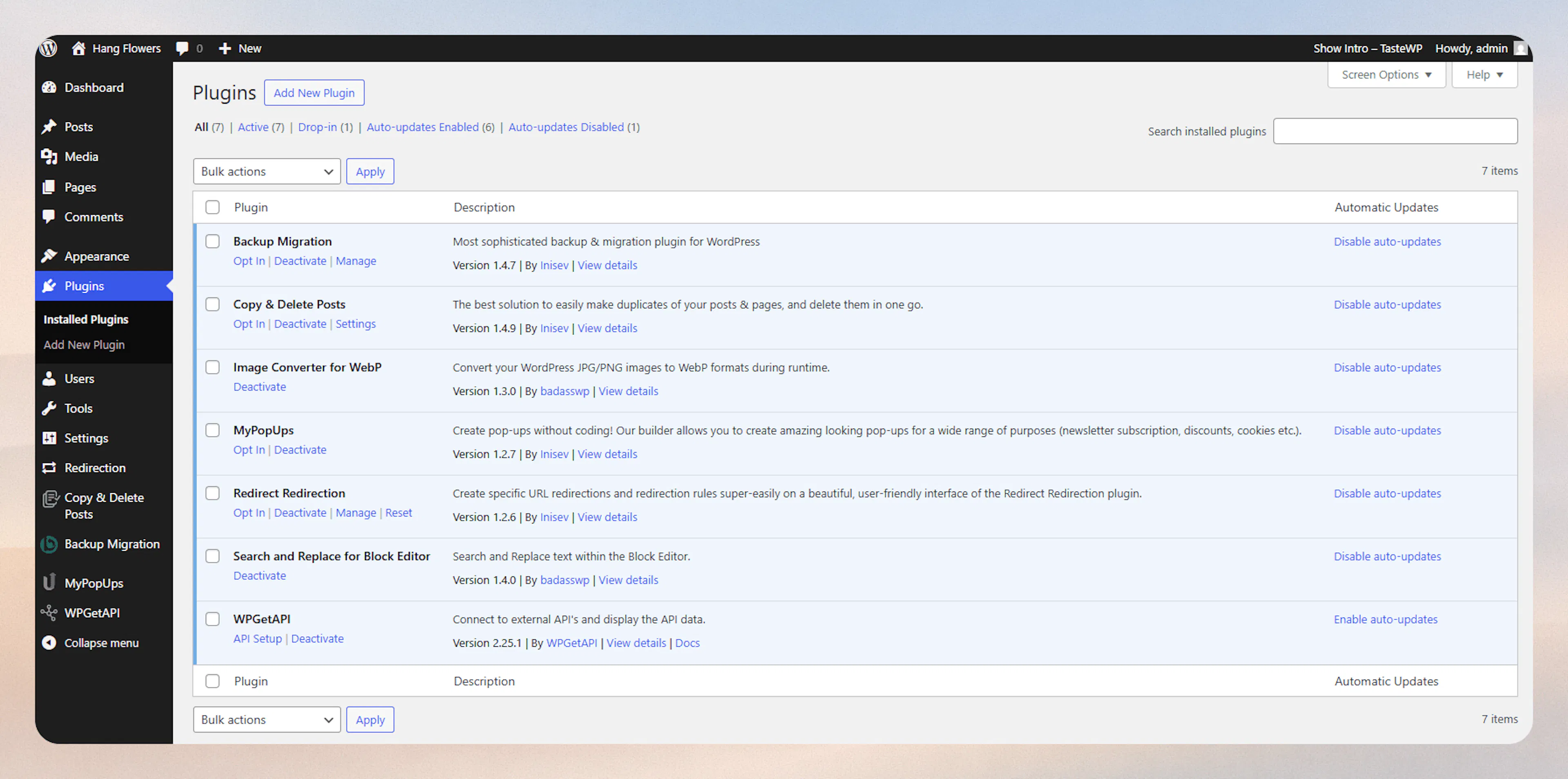The image size is (1568, 779).
Task: Collapse the admin sidebar menu
Action: click(x=101, y=643)
